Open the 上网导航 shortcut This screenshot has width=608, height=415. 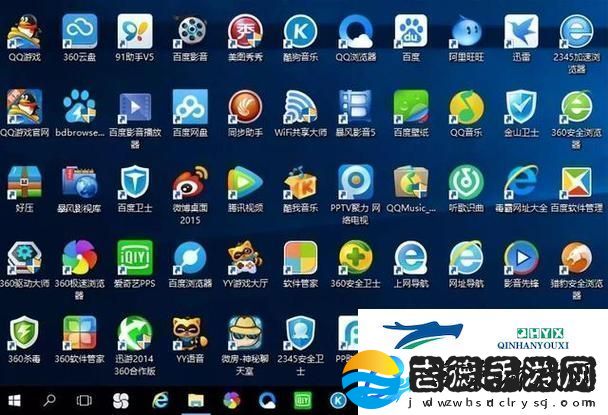[411, 258]
